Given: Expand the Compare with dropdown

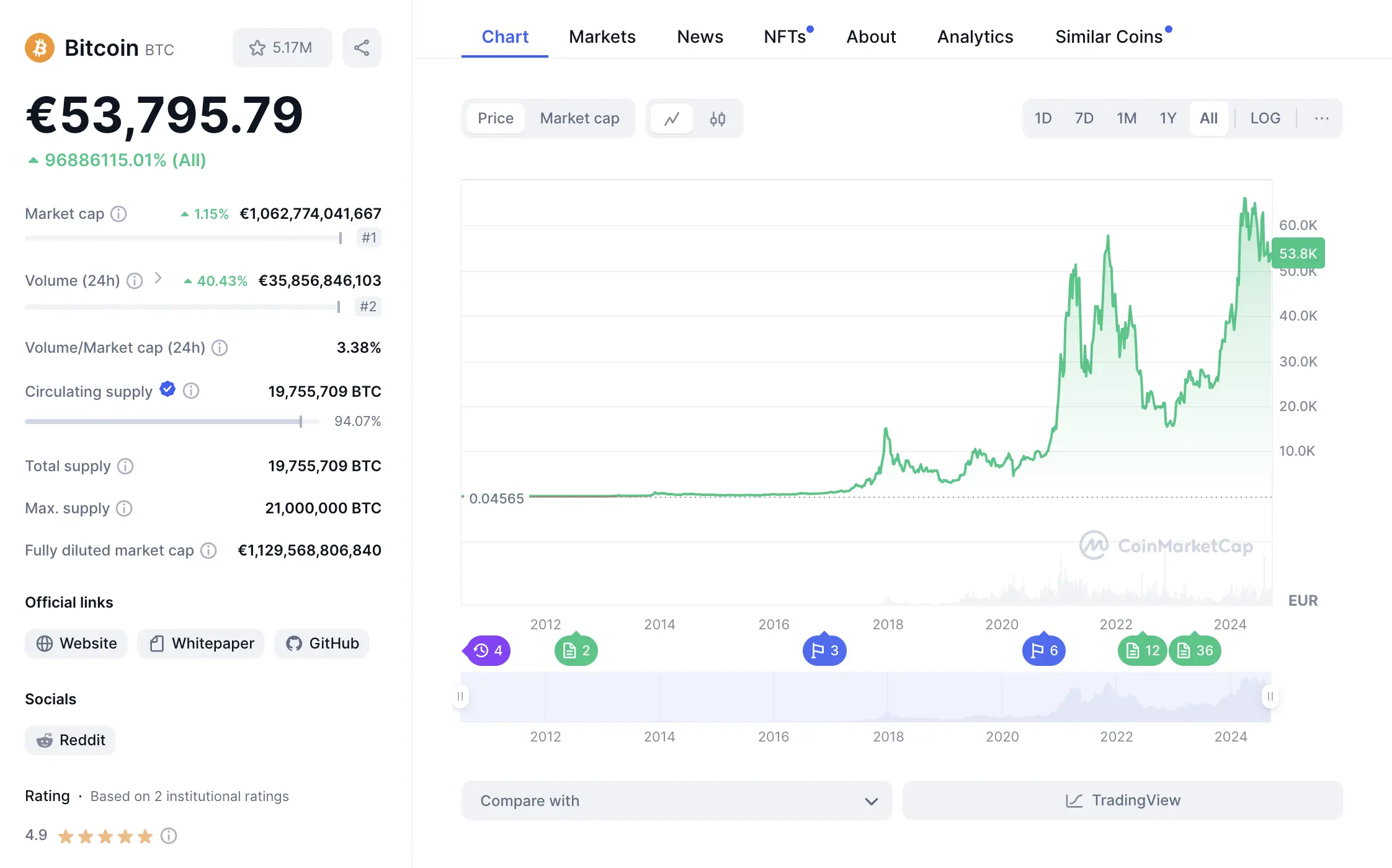Looking at the screenshot, I should pos(677,800).
